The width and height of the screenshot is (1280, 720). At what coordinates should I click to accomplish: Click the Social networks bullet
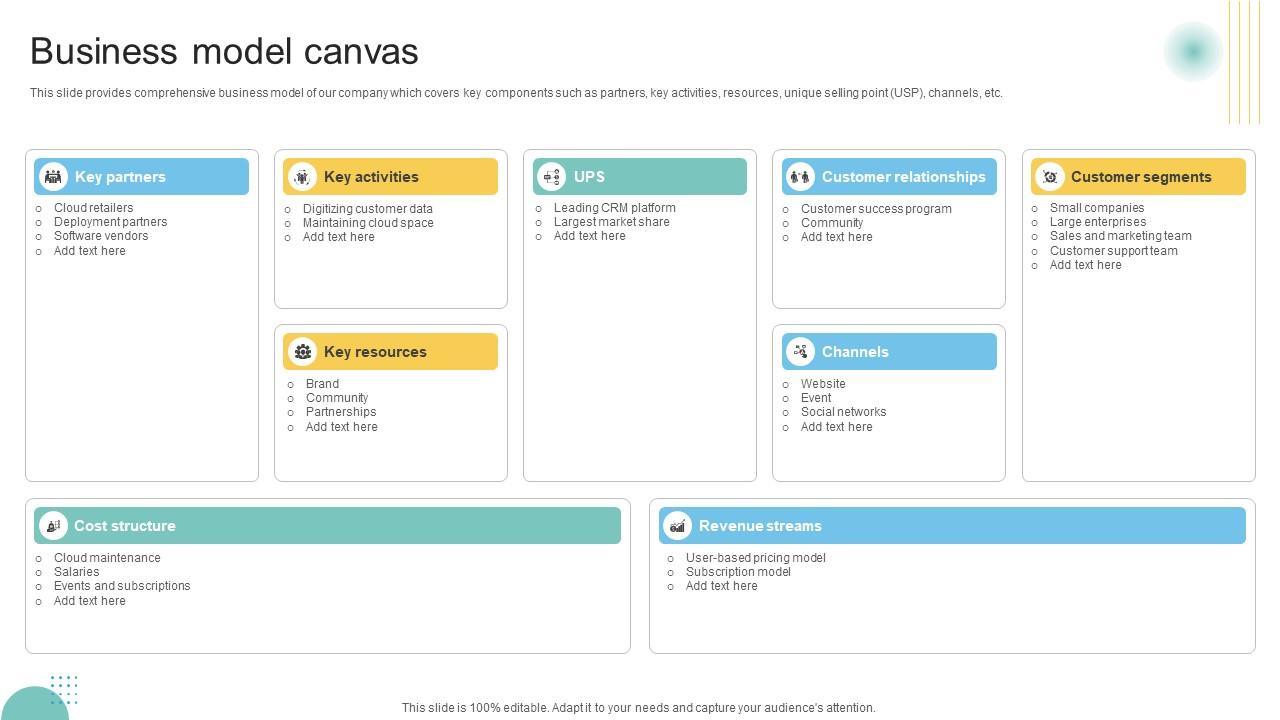pos(843,412)
